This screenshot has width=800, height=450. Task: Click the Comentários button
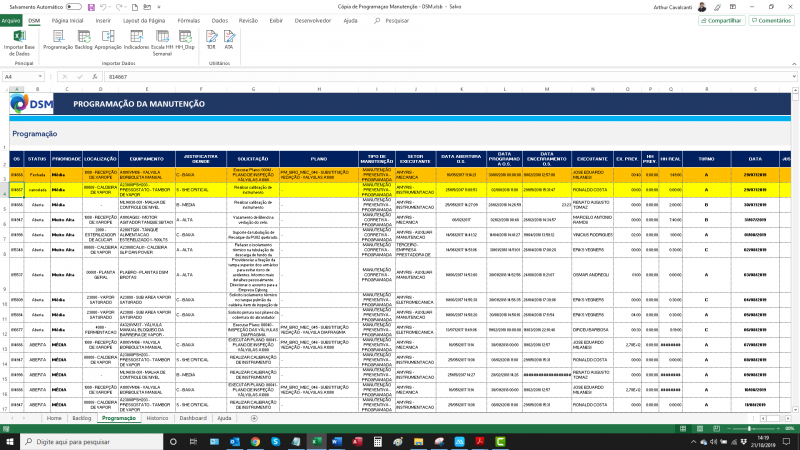(x=771, y=20)
